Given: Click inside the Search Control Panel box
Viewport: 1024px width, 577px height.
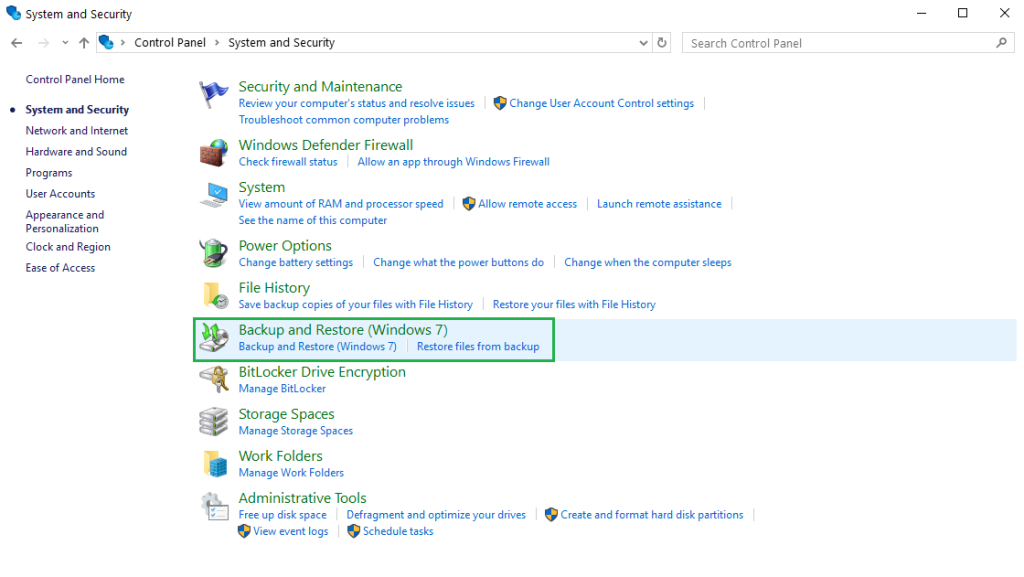Looking at the screenshot, I should [x=848, y=42].
